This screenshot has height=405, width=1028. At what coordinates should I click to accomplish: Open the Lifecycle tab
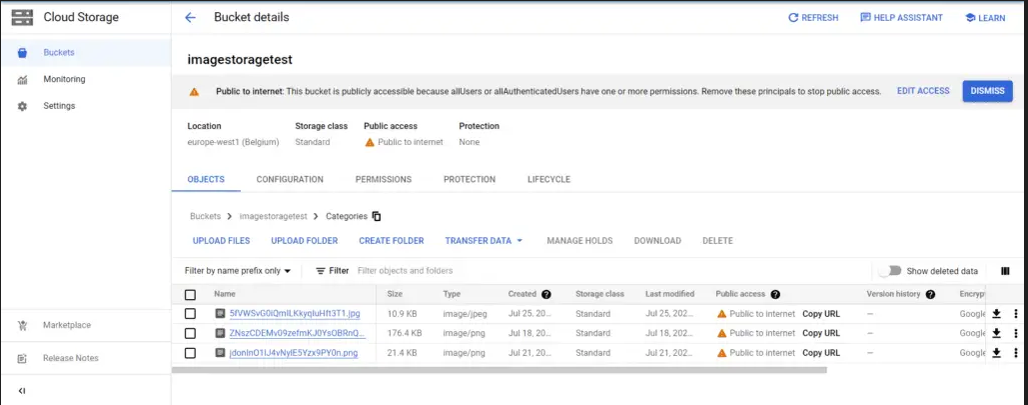click(x=548, y=180)
